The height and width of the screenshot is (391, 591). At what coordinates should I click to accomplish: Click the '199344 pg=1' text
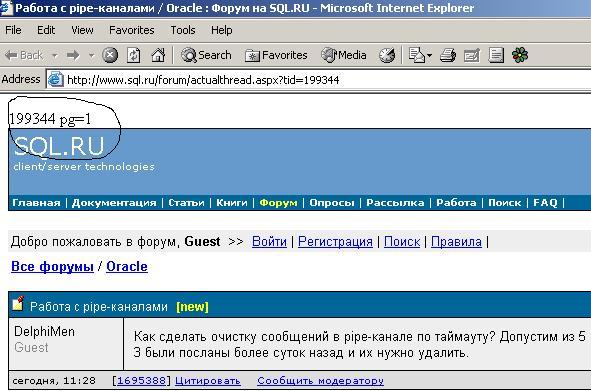click(50, 119)
